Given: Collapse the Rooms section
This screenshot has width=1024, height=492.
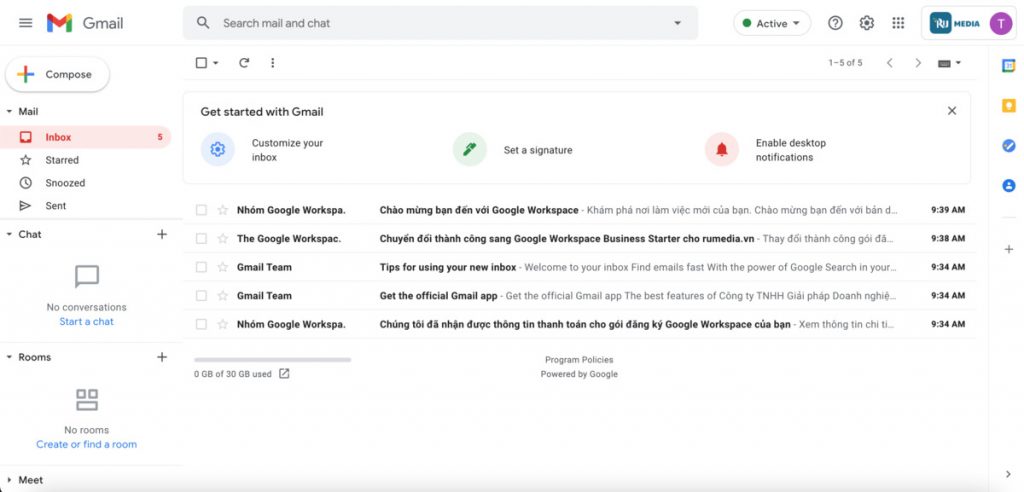Looking at the screenshot, I should coord(9,357).
